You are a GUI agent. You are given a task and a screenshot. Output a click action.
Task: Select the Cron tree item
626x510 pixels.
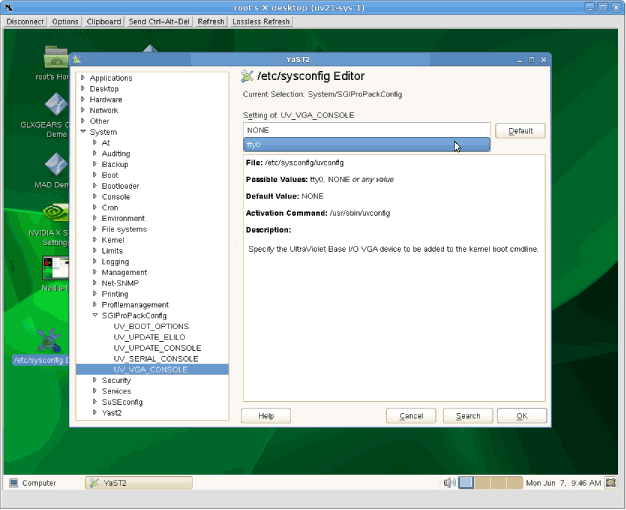(x=110, y=208)
